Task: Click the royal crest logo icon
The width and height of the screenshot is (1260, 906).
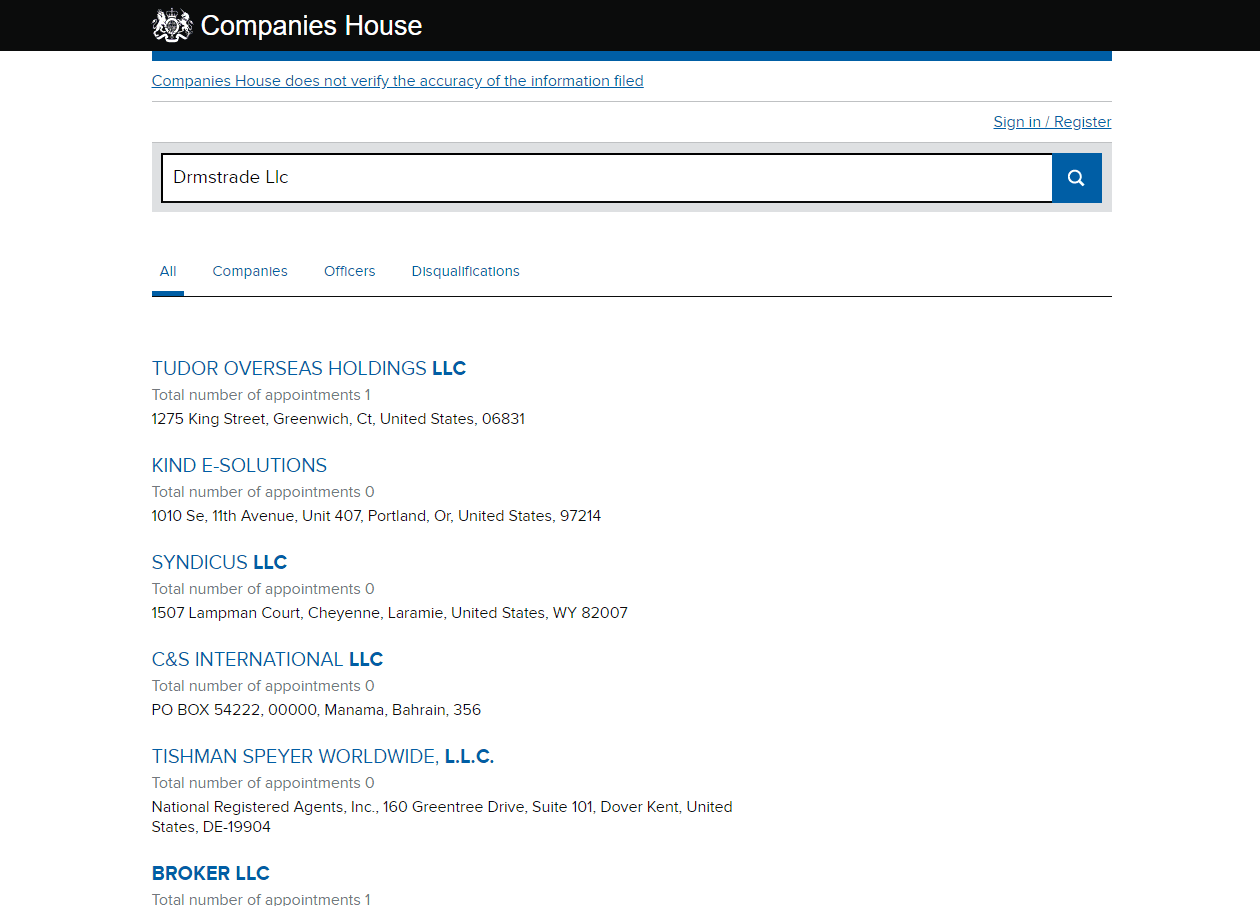Action: point(171,25)
